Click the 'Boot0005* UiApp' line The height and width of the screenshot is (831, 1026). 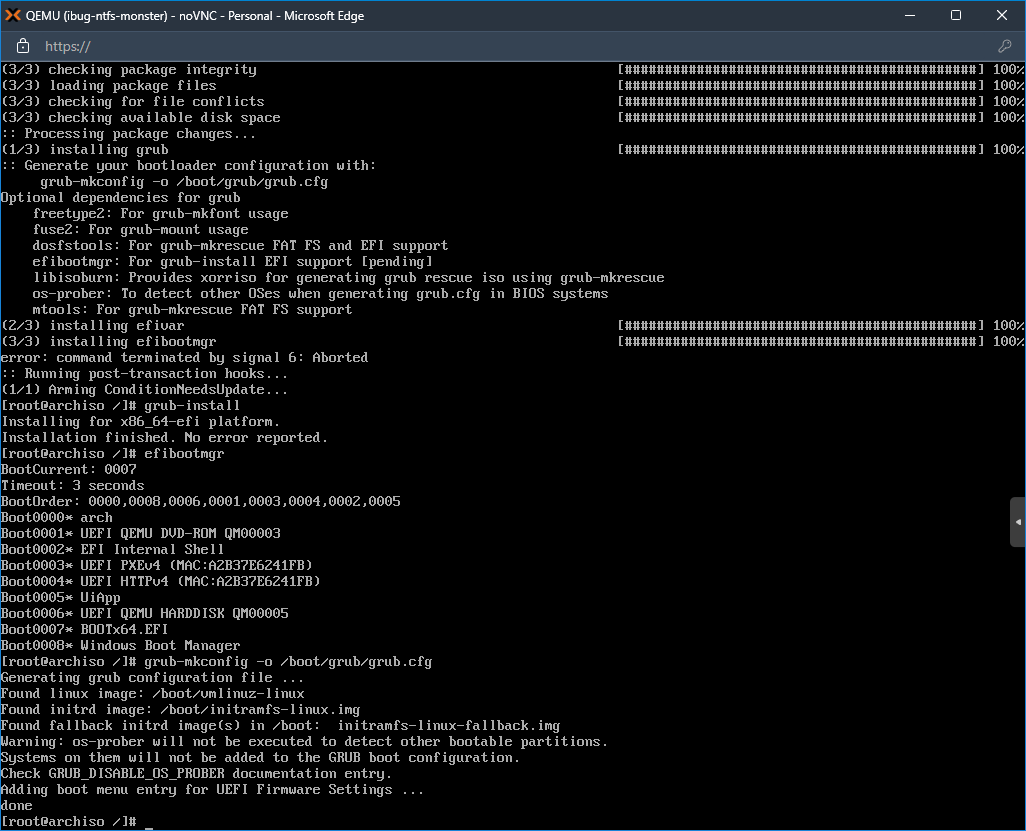coord(61,597)
